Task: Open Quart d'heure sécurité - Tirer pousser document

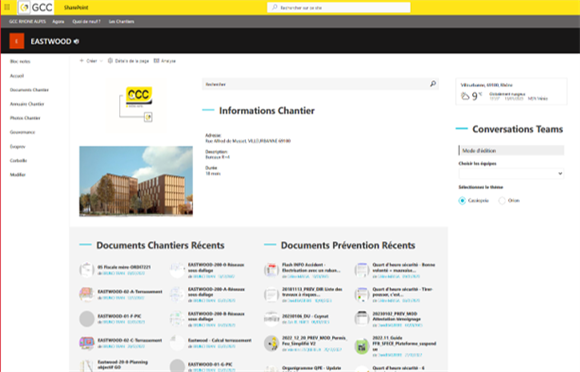Action: 402,292
